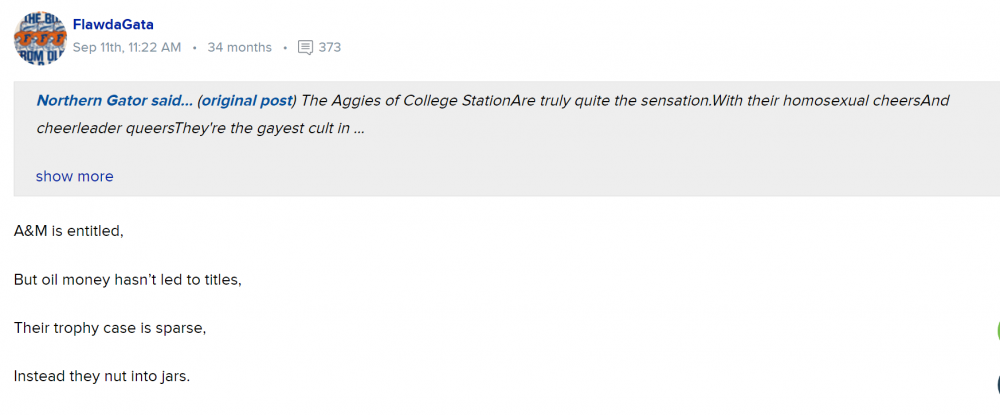Click the line 'Their trophy case is sparse,'
The width and height of the screenshot is (1000, 415).
coord(109,327)
